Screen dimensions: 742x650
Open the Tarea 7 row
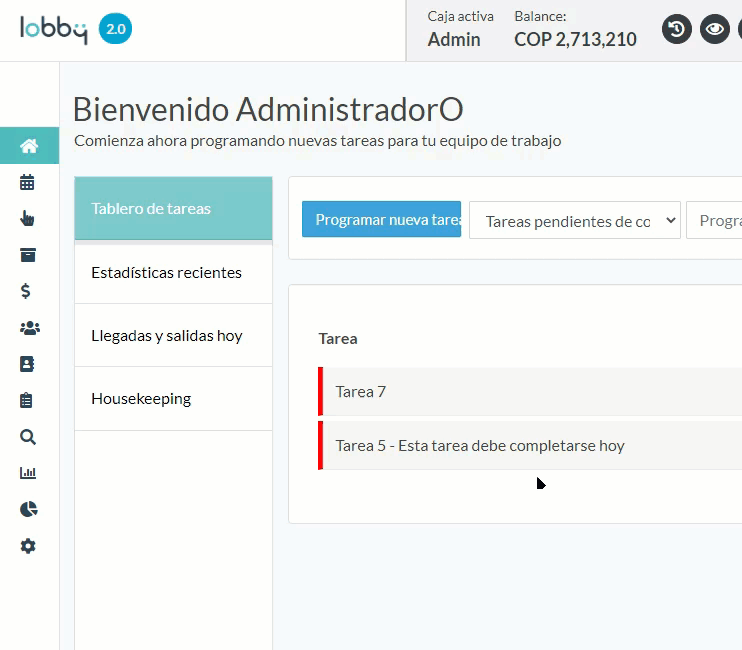coord(530,392)
